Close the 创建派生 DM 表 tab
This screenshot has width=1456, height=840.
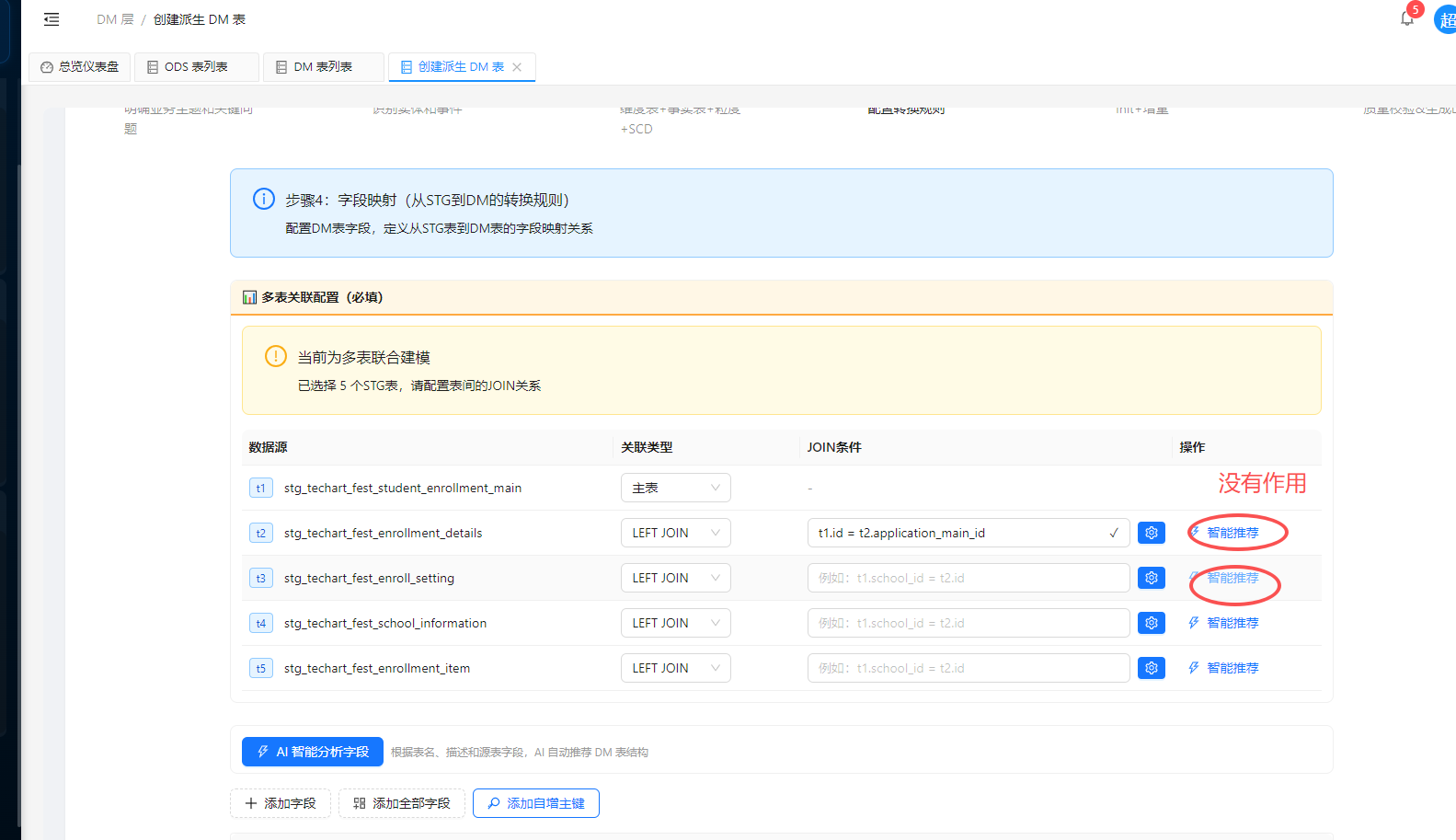(x=517, y=67)
